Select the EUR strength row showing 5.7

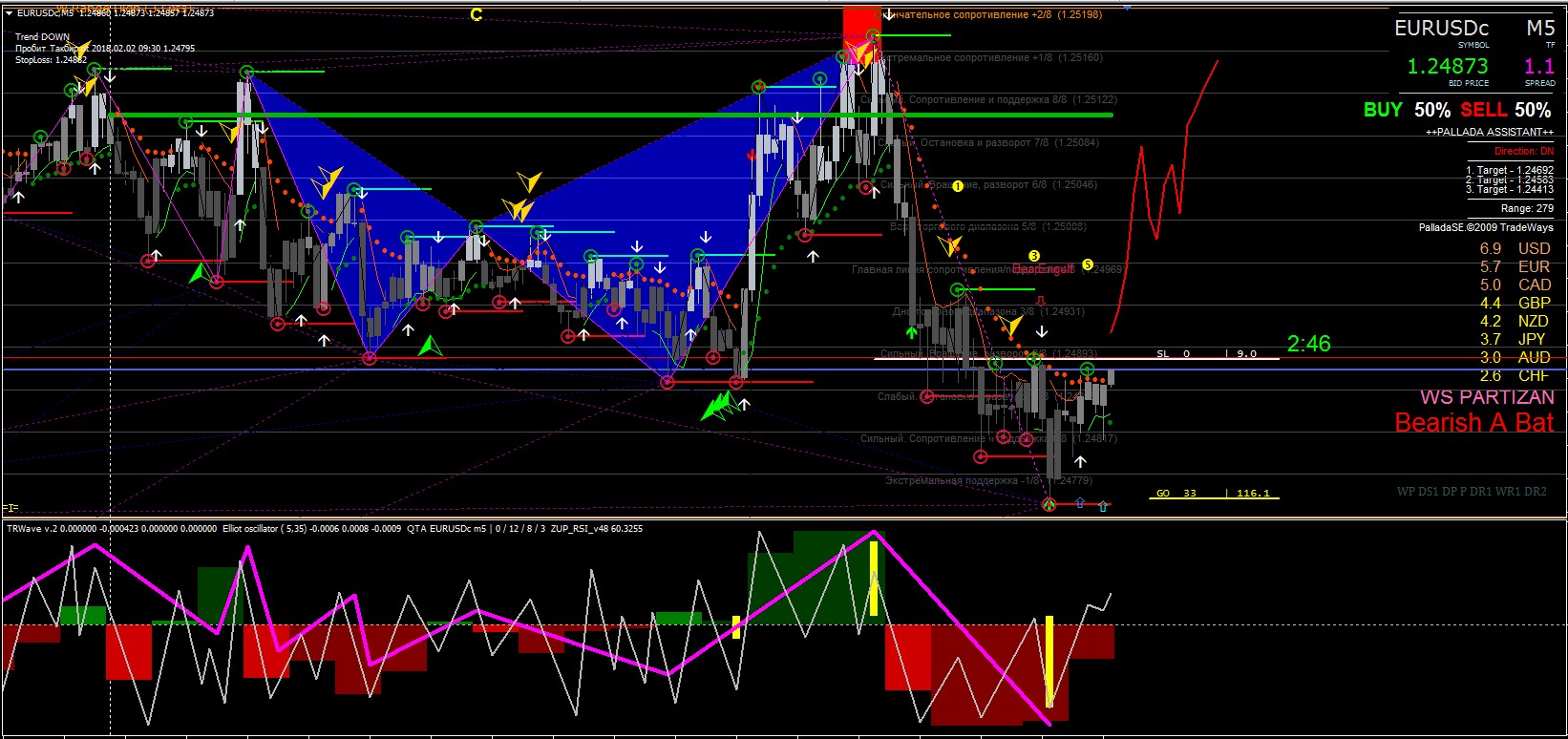(x=1515, y=267)
